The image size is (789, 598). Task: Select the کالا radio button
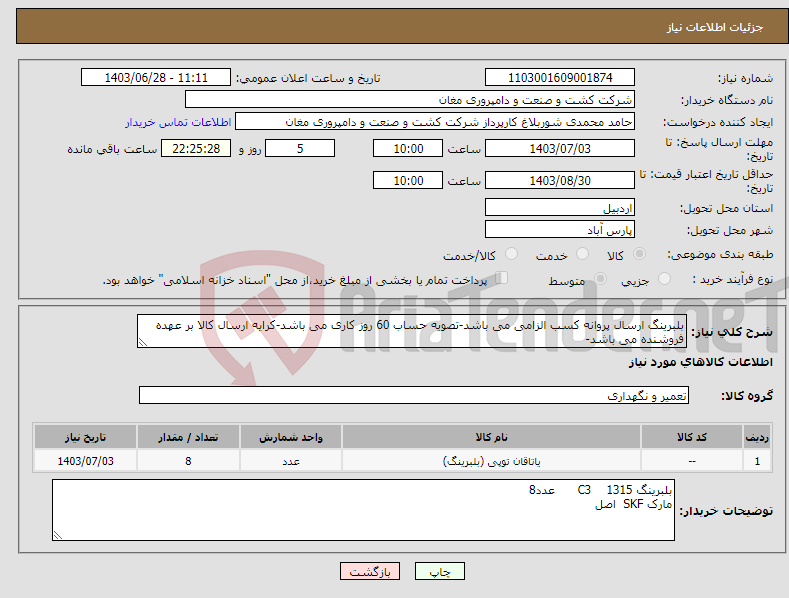[640, 254]
